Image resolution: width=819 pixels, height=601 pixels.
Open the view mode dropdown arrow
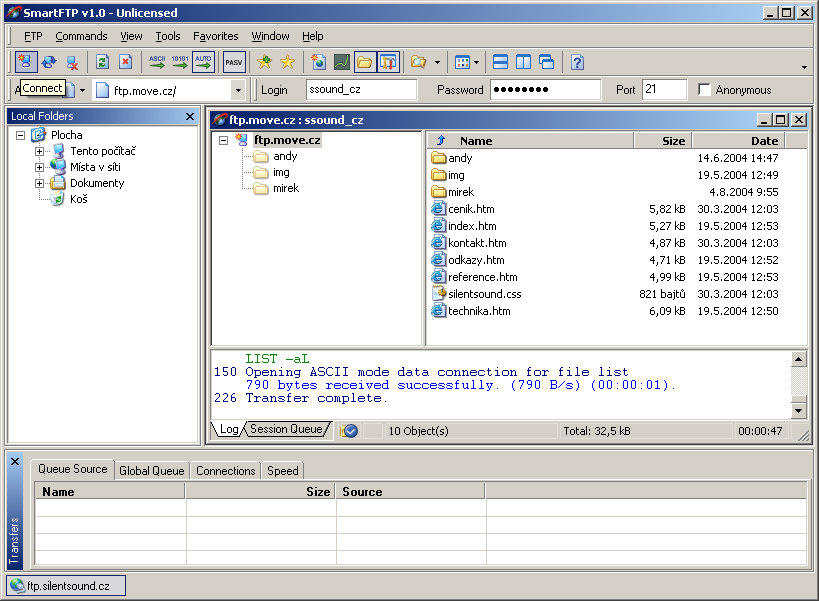tap(476, 63)
